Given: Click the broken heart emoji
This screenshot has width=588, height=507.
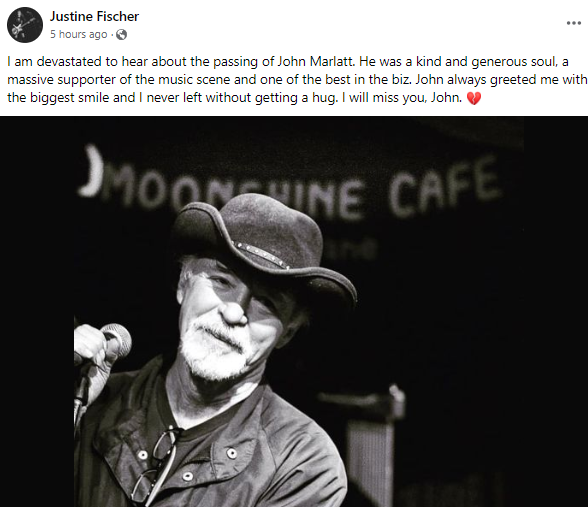Looking at the screenshot, I should pyautogui.click(x=474, y=99).
